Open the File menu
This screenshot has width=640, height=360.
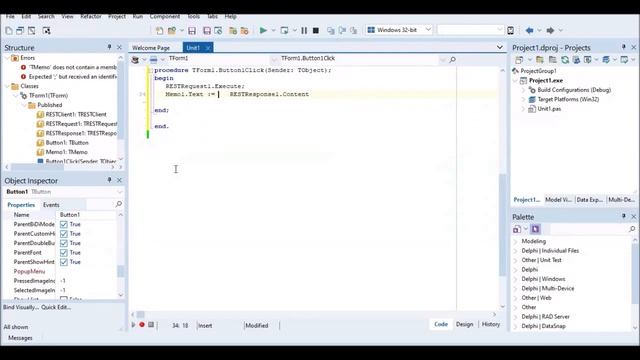(x=10, y=17)
